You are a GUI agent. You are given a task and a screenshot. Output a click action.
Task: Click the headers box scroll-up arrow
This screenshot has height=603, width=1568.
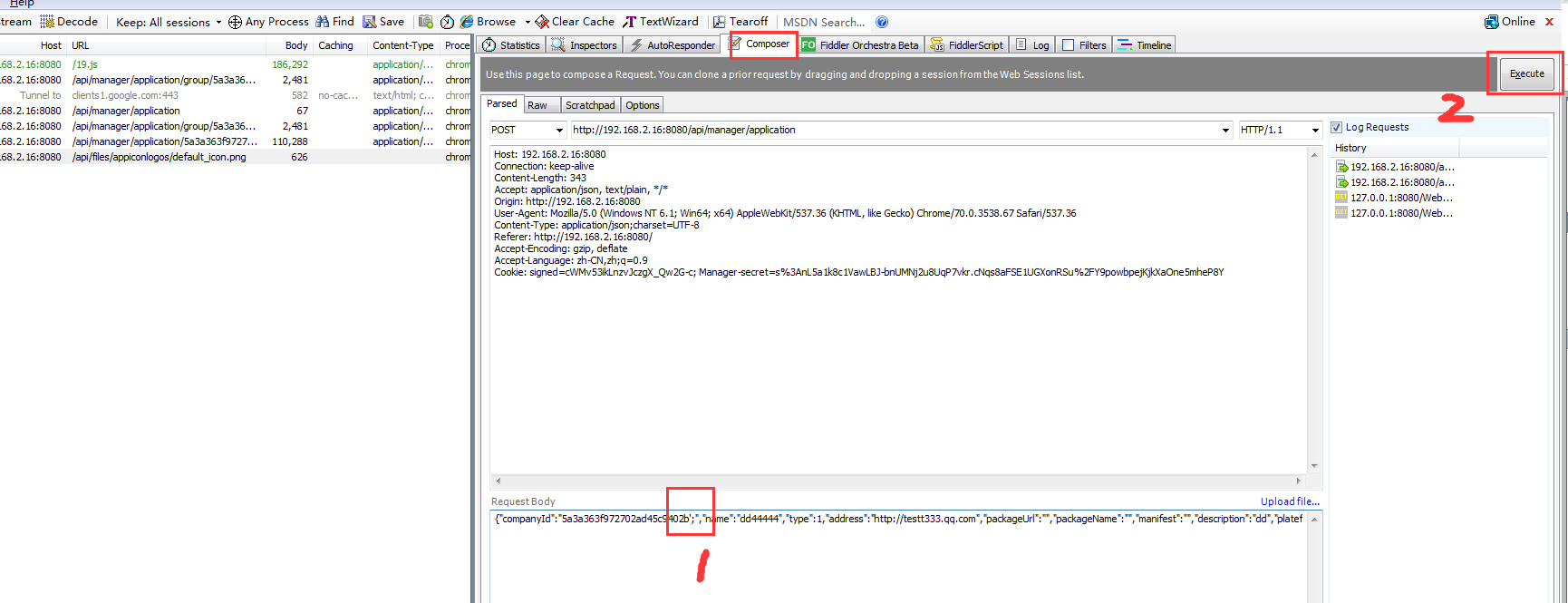[1314, 155]
